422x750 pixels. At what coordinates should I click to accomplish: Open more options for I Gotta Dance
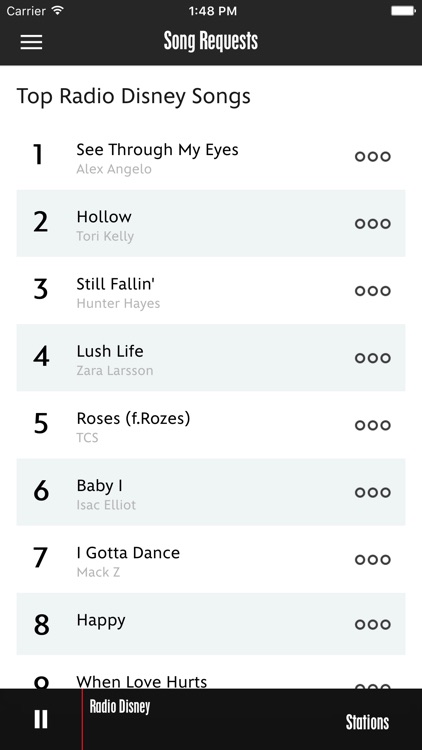click(x=373, y=560)
